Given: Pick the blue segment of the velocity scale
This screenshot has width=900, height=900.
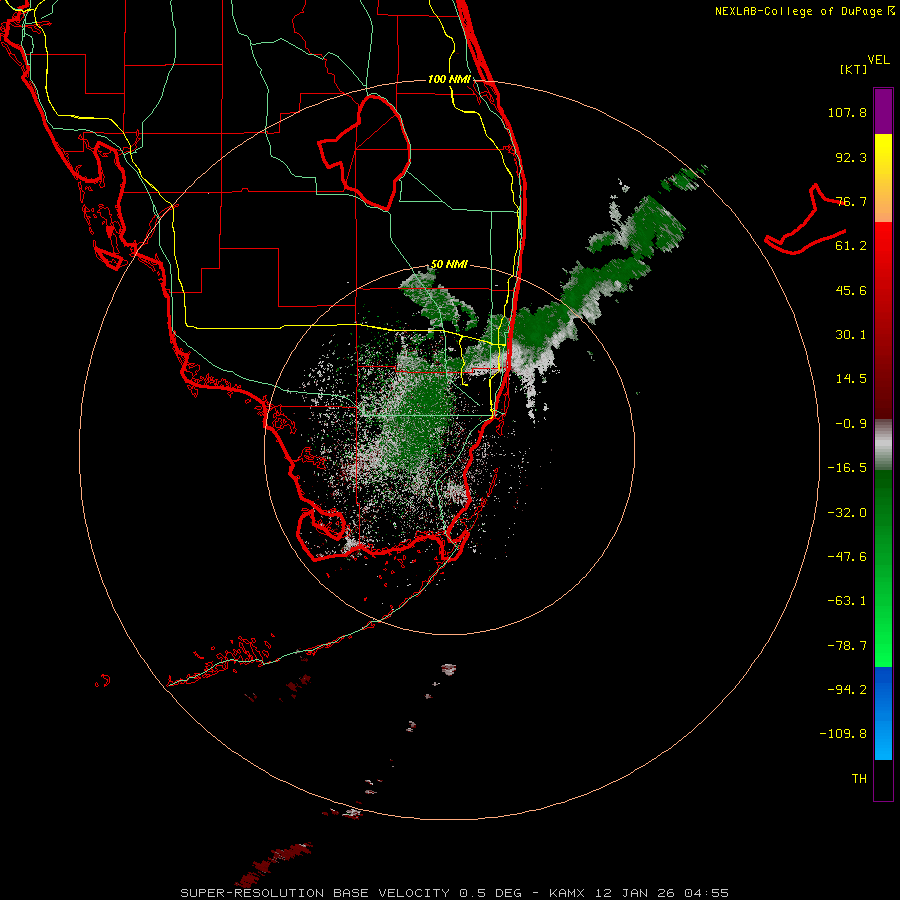Looking at the screenshot, I should pyautogui.click(x=883, y=713).
